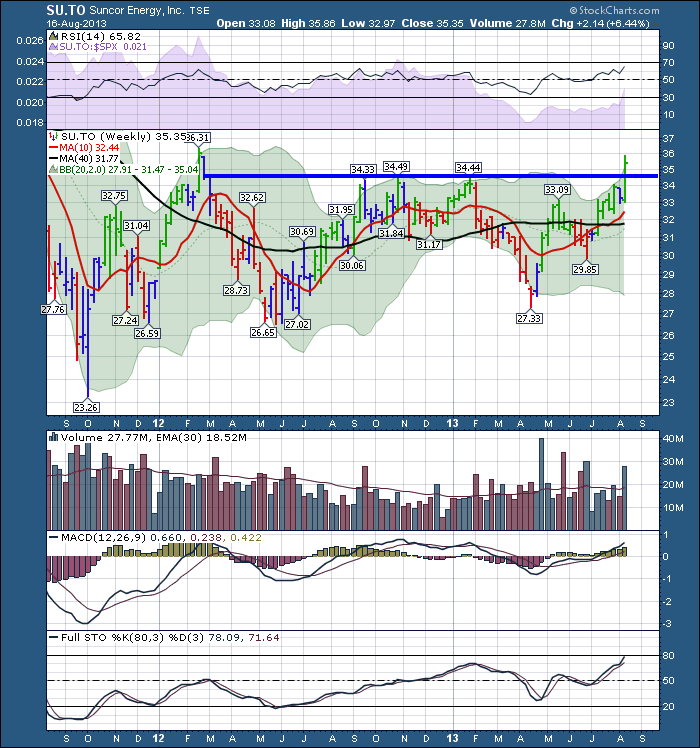
Task: Click the MACD(12,26,9) indicator label
Action: [x=104, y=538]
